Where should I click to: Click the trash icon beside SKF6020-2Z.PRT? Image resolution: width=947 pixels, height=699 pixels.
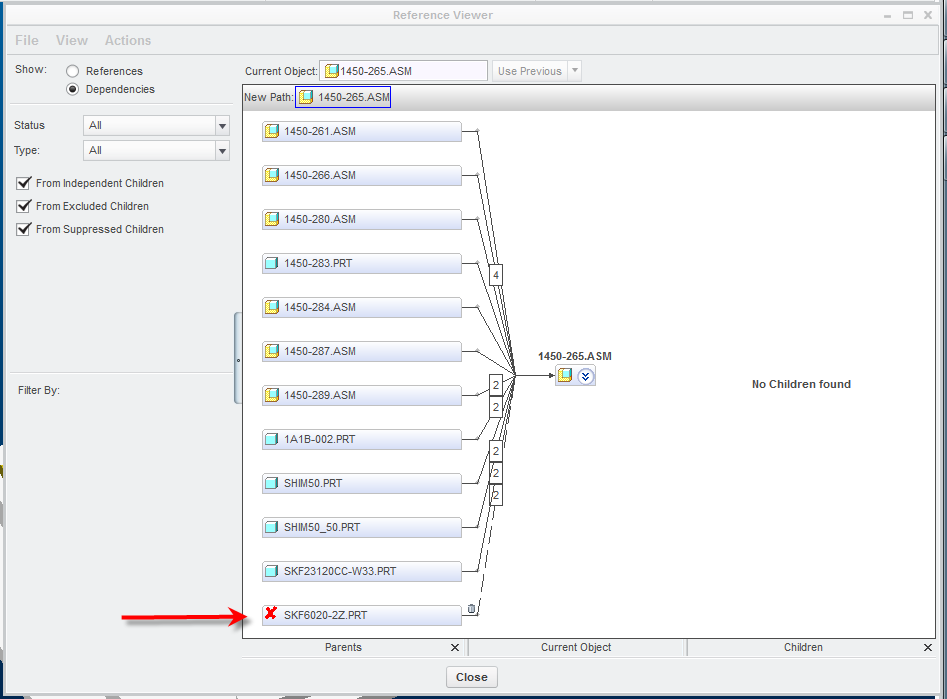472,609
